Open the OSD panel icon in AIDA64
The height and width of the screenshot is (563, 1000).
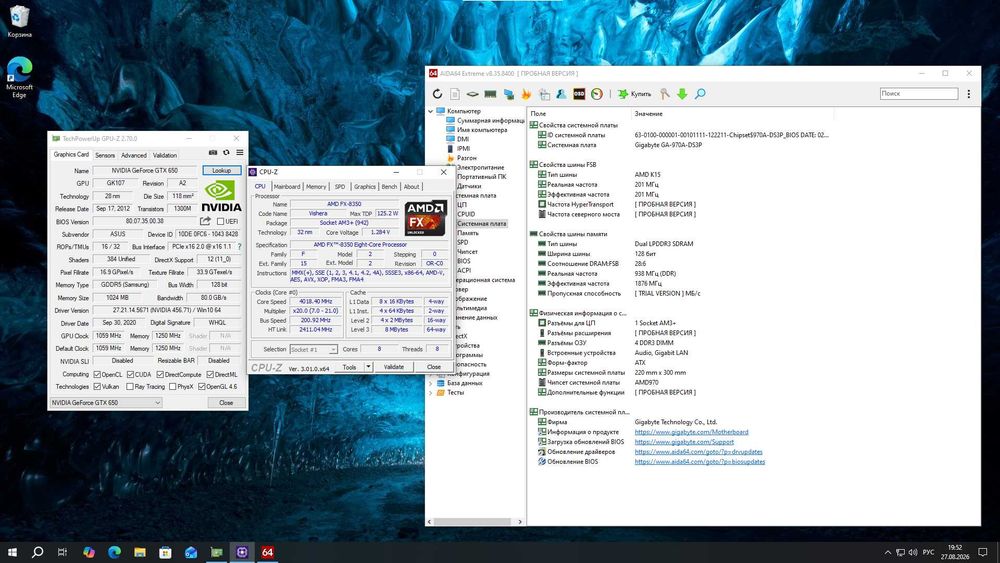pos(579,94)
